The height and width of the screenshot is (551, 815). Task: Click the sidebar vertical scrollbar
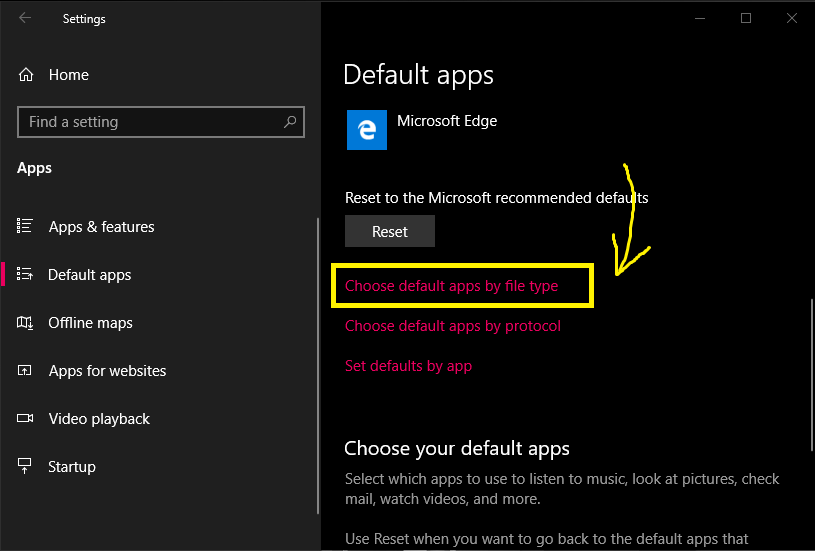pos(318,366)
